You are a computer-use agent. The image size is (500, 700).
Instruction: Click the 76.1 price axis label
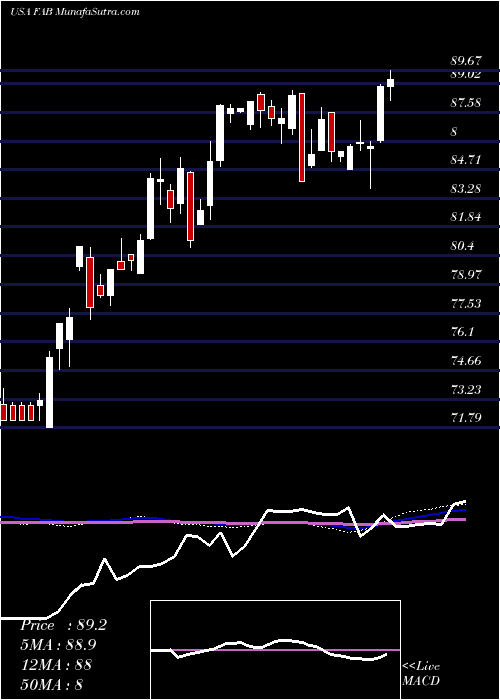point(462,332)
